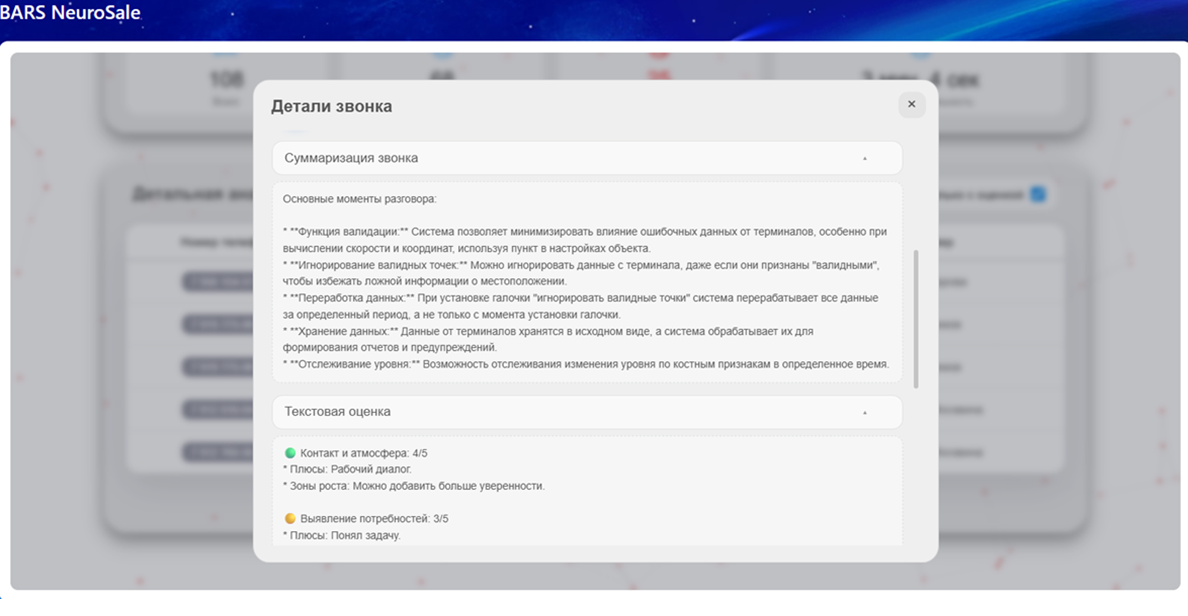Click the Функция валидации summary bullet
The height and width of the screenshot is (616, 1188).
(x=584, y=240)
